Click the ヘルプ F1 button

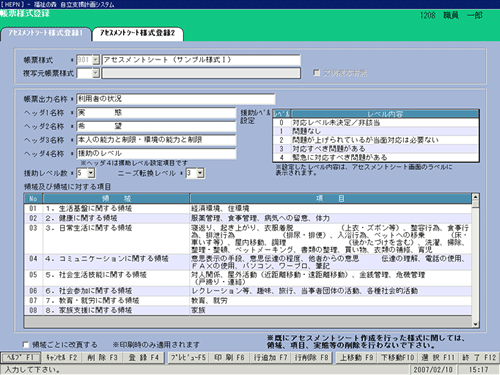21,358
